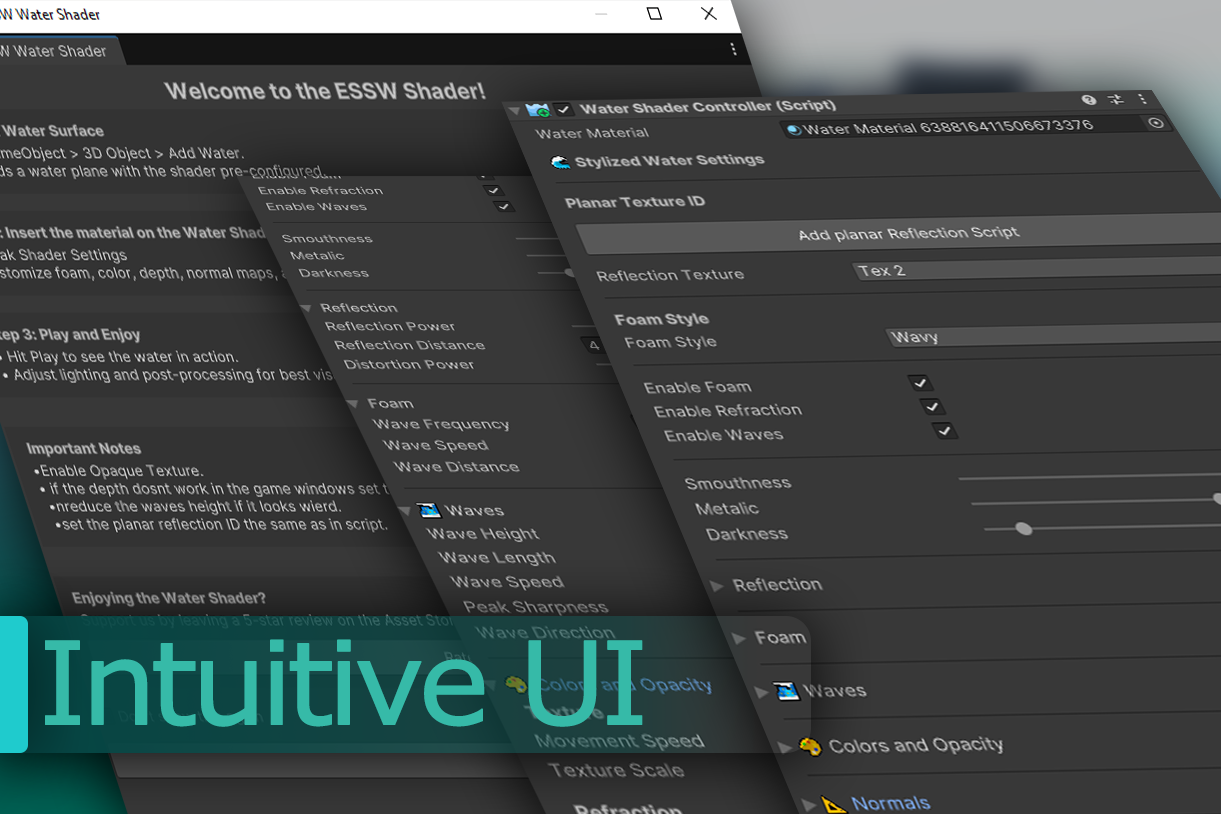
Task: Click the Reflection Power label
Action: pos(390,326)
